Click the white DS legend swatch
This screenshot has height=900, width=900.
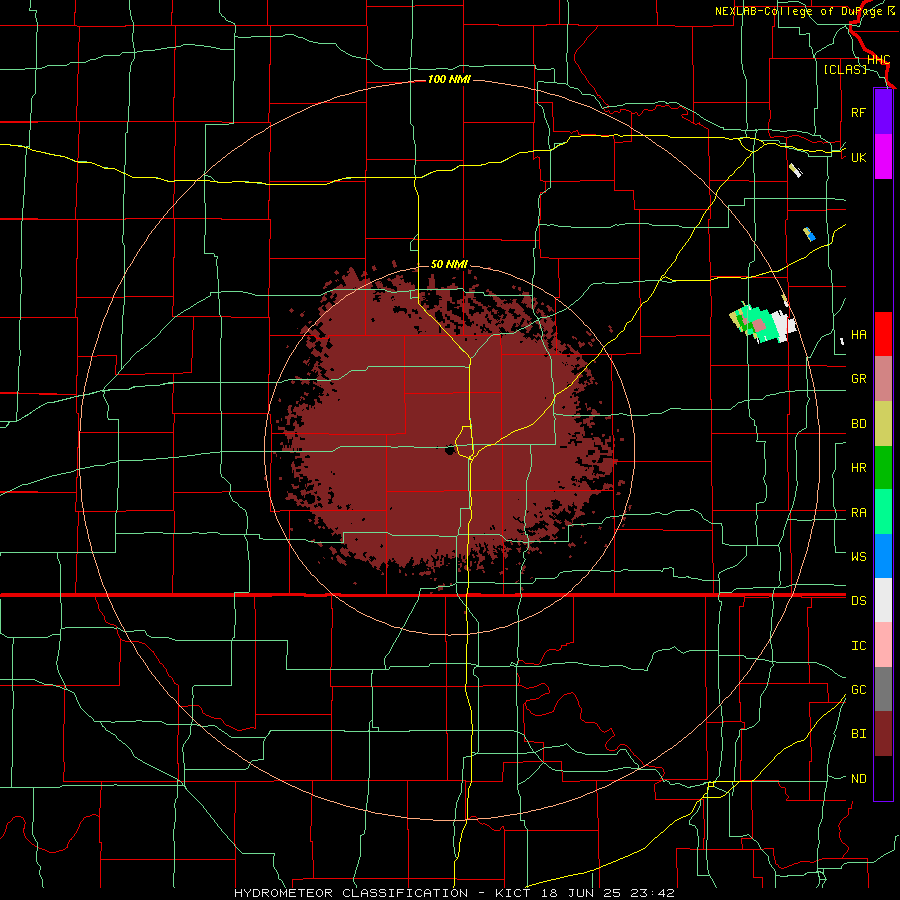[883, 600]
